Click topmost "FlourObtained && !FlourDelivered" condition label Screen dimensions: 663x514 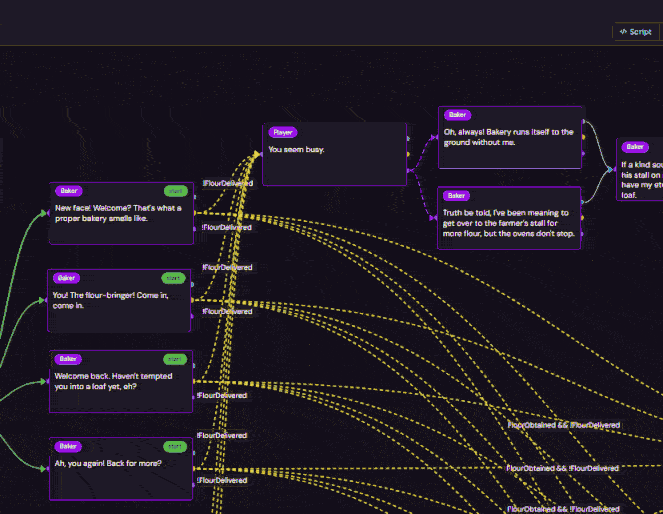pyautogui.click(x=563, y=425)
